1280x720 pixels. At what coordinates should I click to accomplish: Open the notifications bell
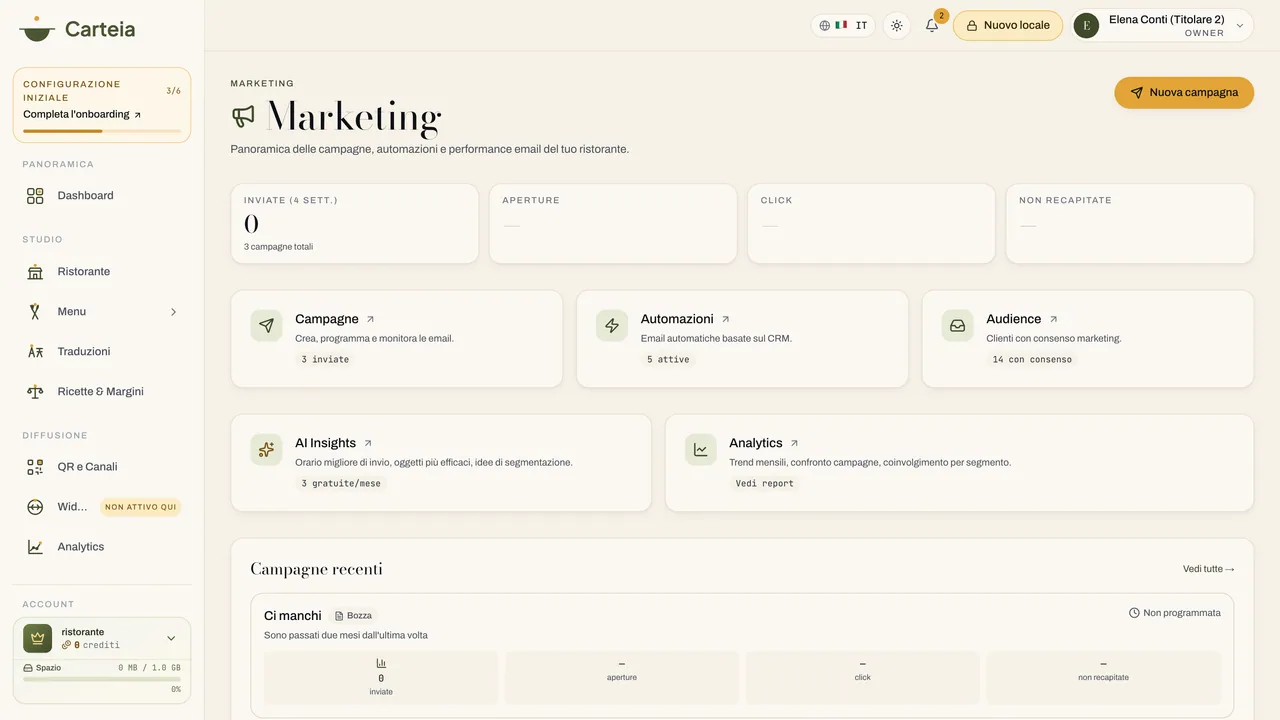[932, 25]
